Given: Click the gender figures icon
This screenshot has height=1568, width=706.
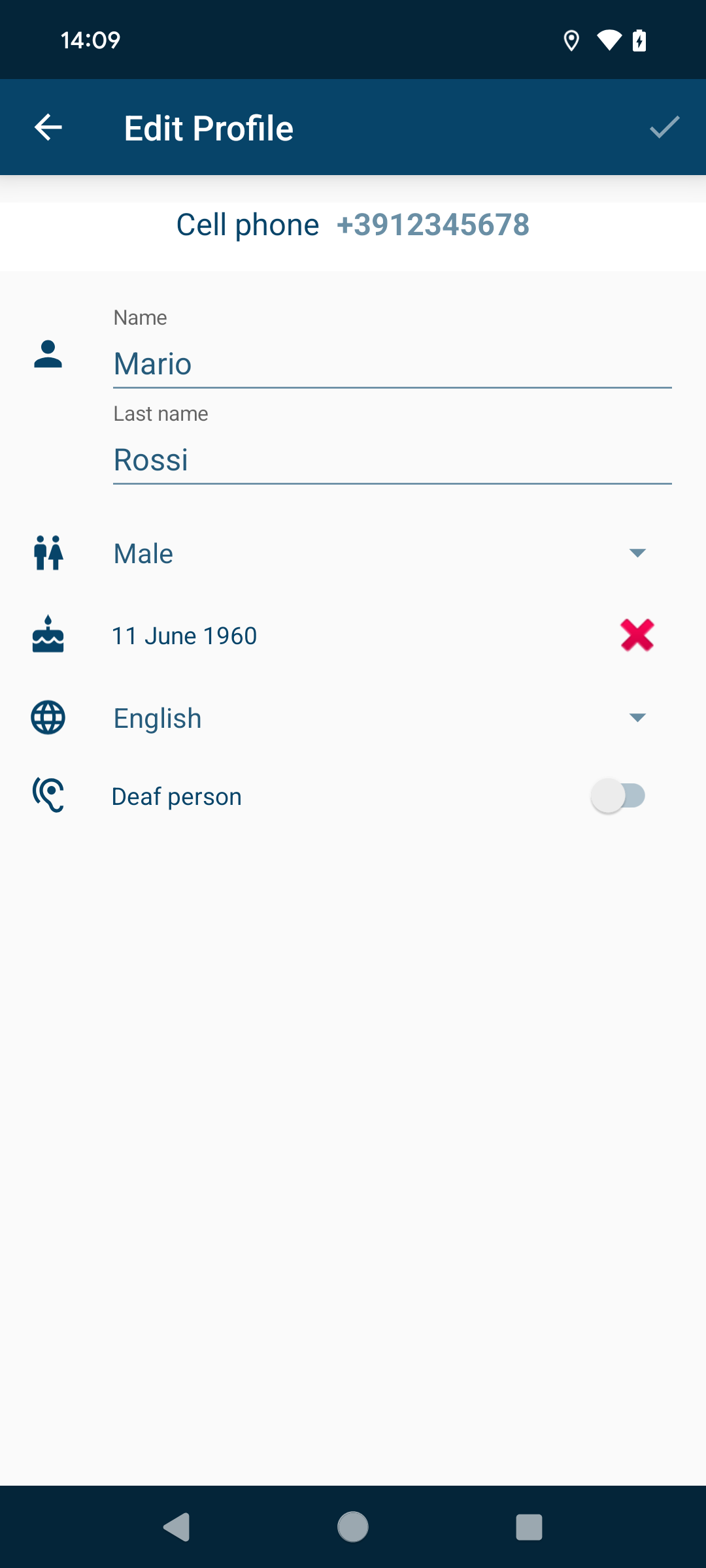Looking at the screenshot, I should click(48, 553).
